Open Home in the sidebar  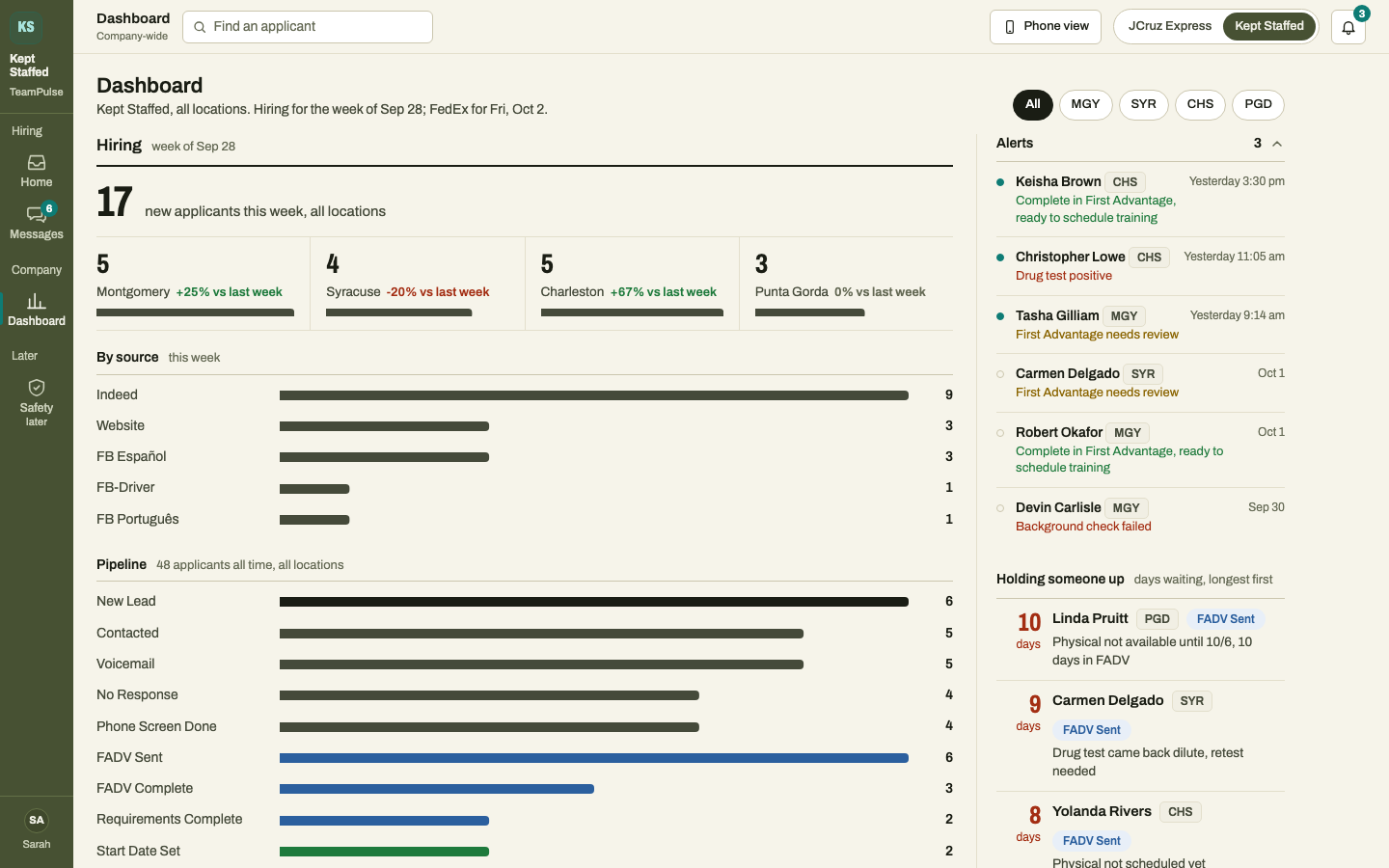37,171
